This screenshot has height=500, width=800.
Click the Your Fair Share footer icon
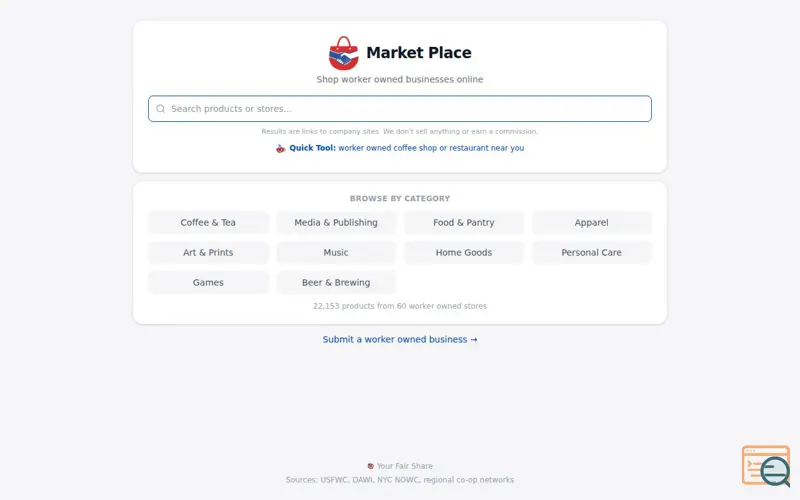coord(371,466)
